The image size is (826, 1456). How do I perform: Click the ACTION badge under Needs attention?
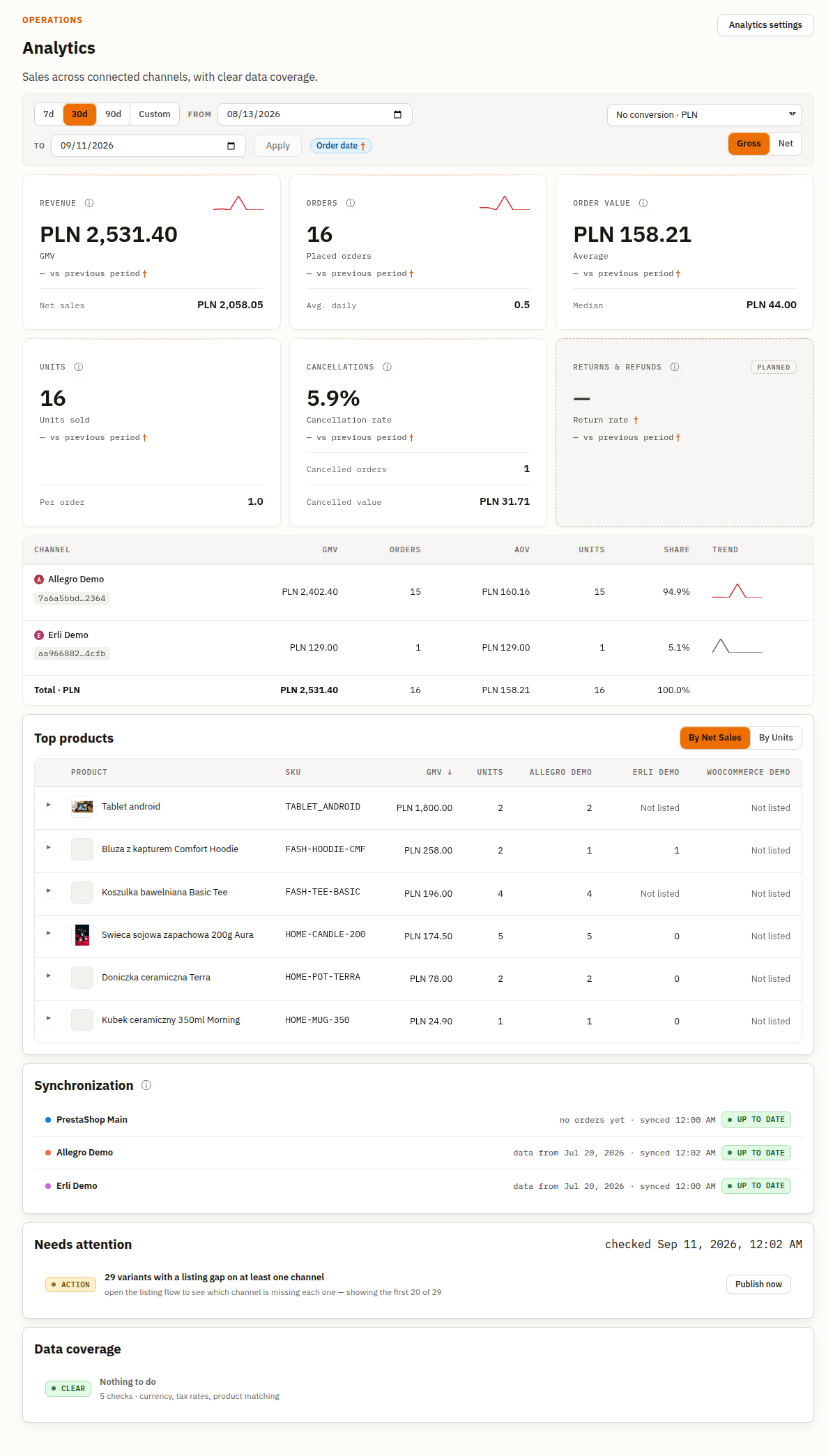coord(70,1284)
